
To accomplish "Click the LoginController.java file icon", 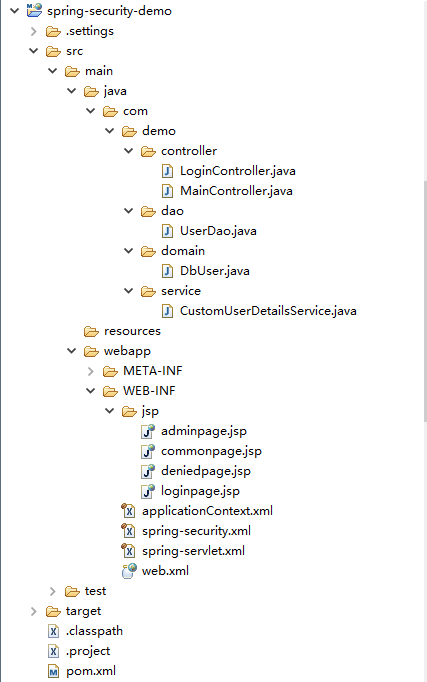I will tap(167, 171).
